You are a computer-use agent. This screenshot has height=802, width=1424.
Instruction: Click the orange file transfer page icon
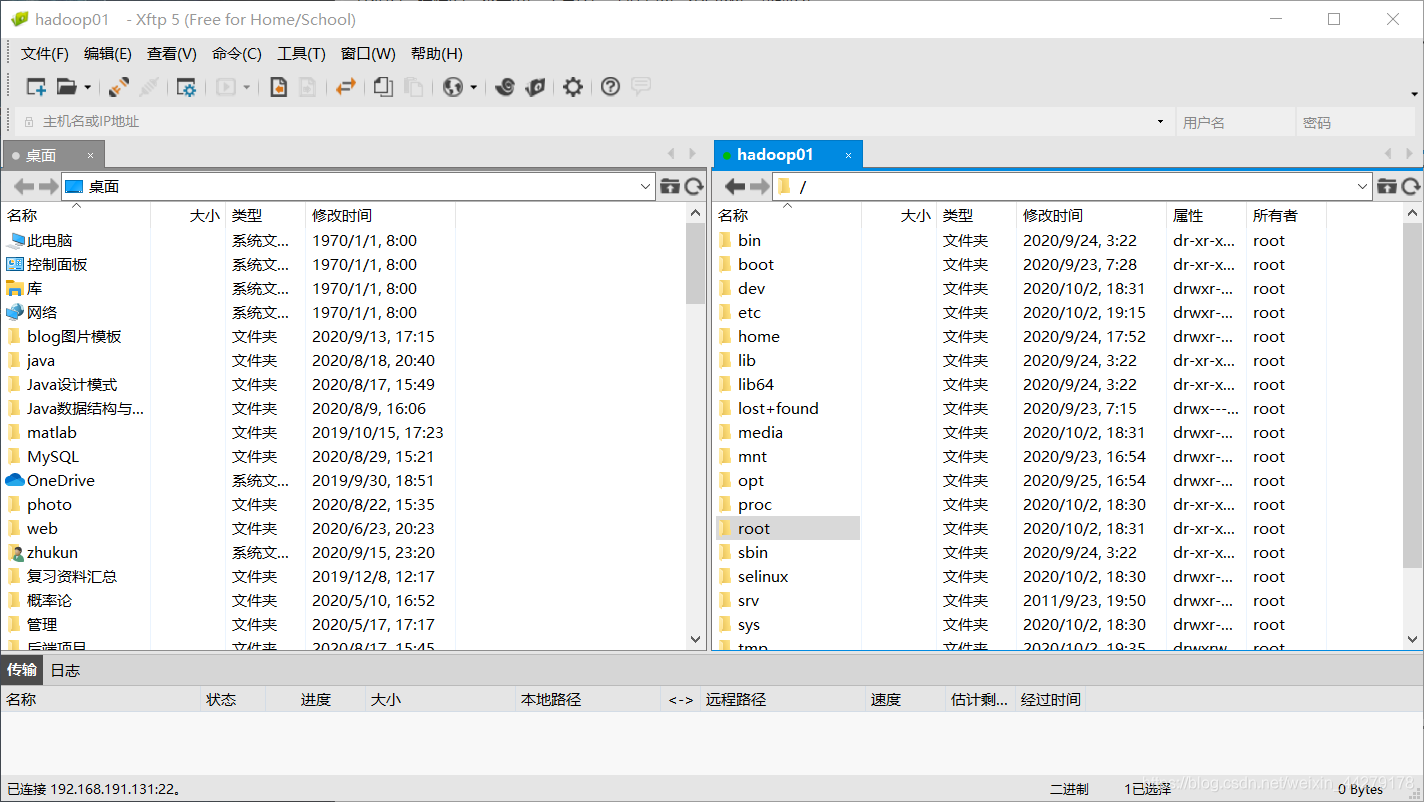coord(279,87)
